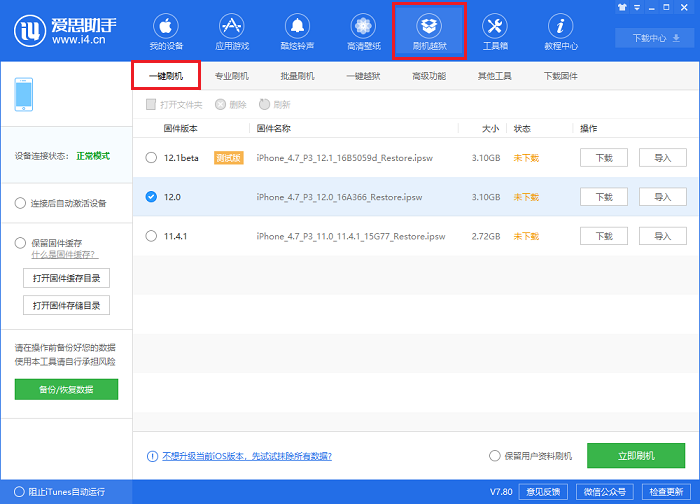
Task: Click iPhone_4,7_P3_12.0_16A366_Restore.ipsw file name
Action: 339,197
